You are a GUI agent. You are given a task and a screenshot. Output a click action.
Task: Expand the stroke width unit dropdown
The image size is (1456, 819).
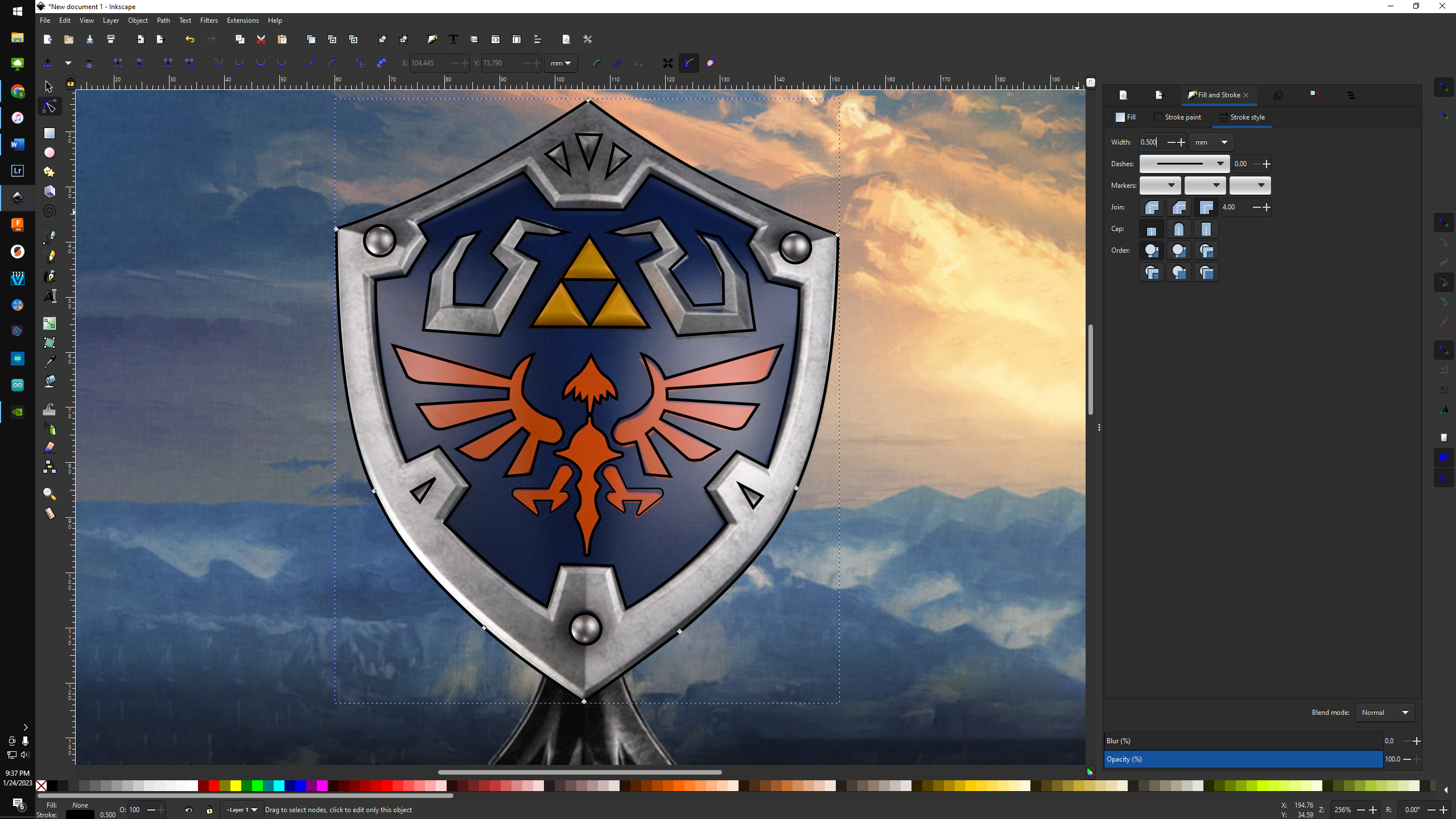pyautogui.click(x=1211, y=142)
